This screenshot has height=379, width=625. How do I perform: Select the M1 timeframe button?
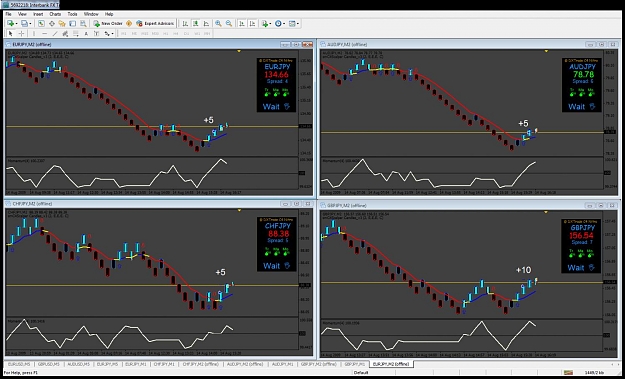coord(124,34)
